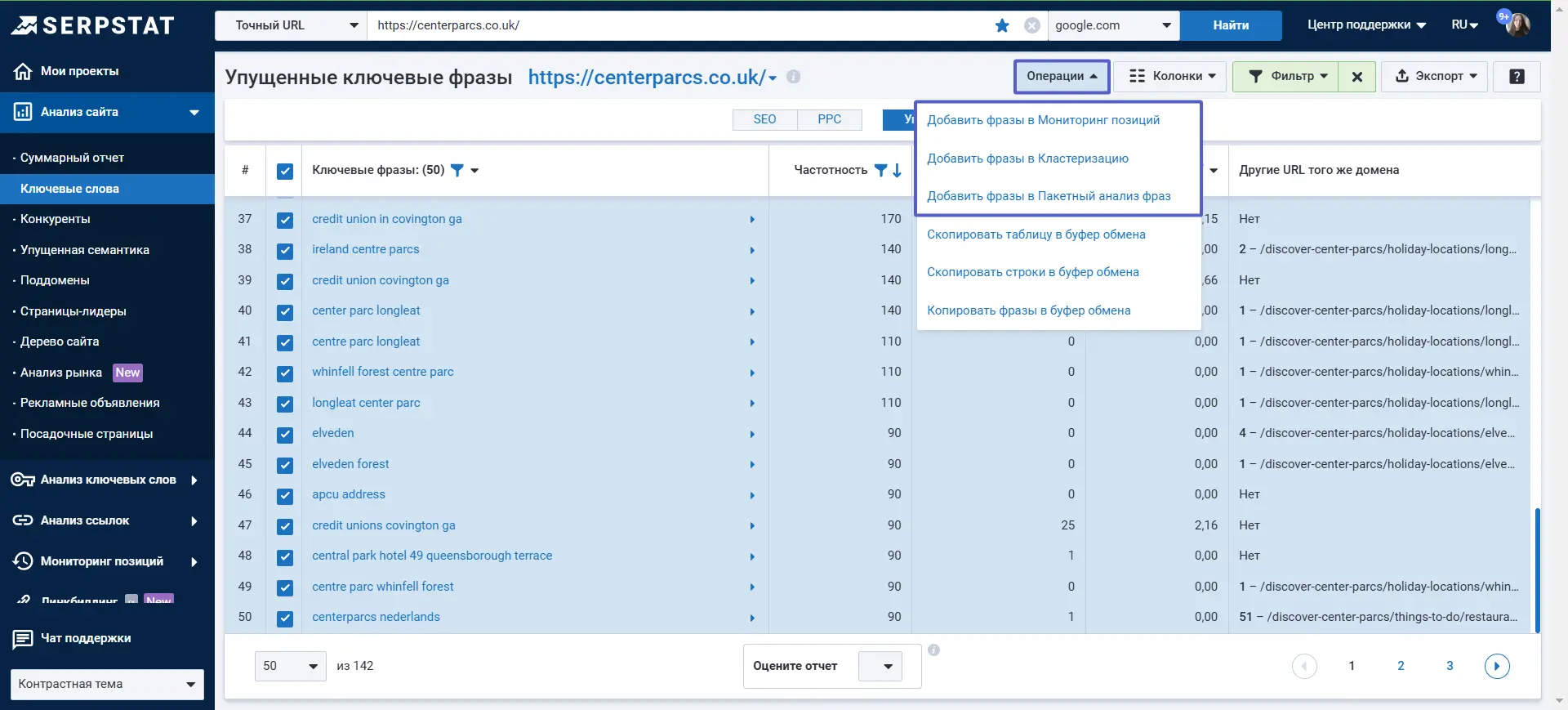This screenshot has width=1568, height=710.
Task: Open Экспорт dropdown
Action: coord(1434,76)
